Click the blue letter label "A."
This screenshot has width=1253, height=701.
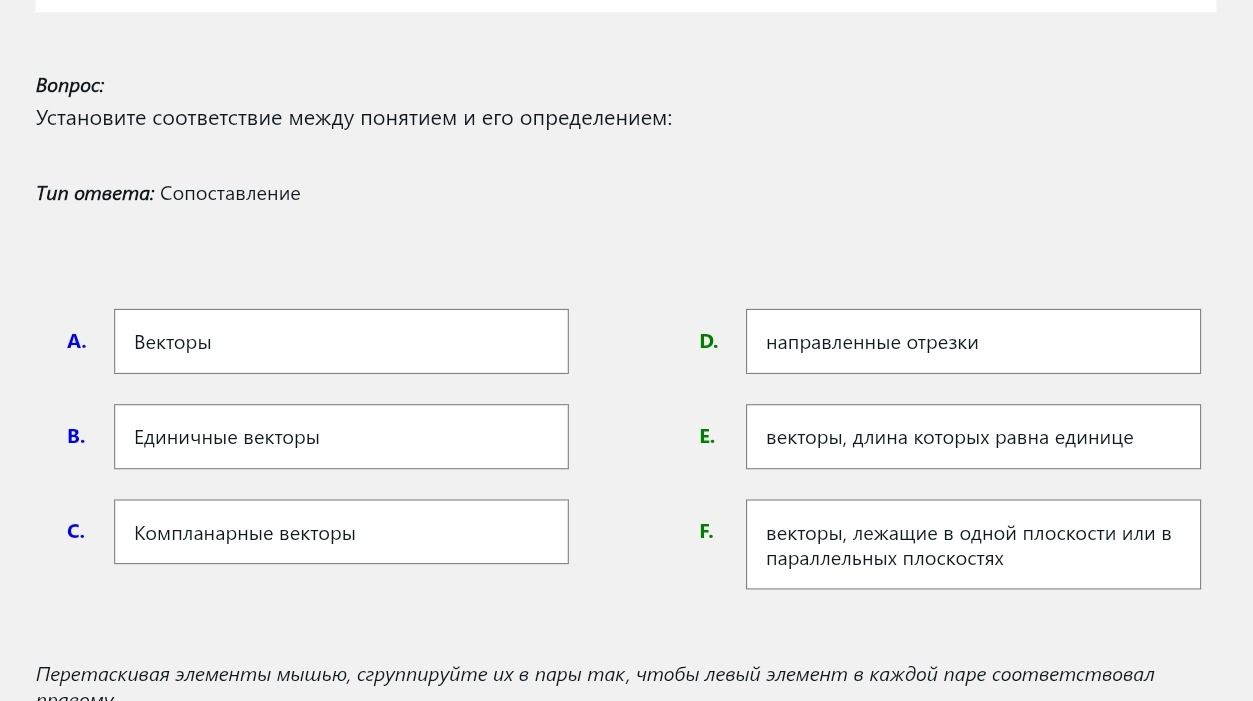coord(77,342)
